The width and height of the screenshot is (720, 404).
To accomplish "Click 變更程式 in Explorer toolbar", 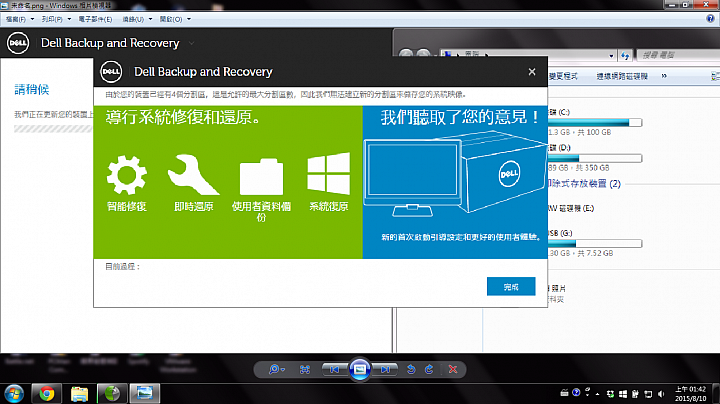I will pyautogui.click(x=563, y=76).
